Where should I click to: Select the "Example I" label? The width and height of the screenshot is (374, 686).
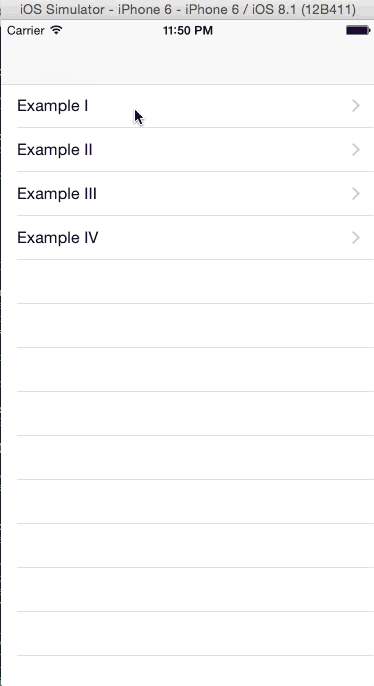tap(52, 106)
